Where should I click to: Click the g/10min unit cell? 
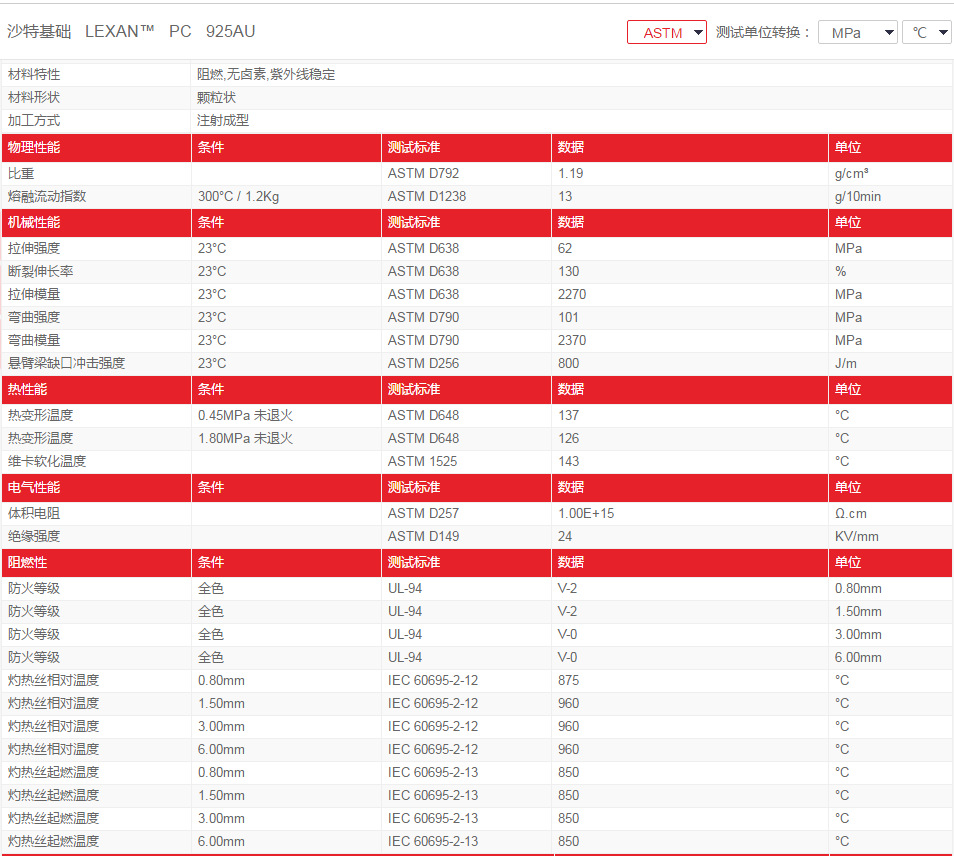coord(858,197)
